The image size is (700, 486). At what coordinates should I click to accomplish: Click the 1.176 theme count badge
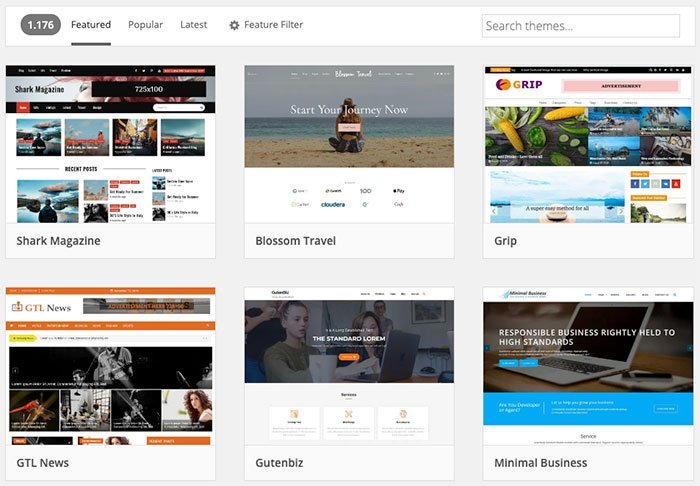[41, 25]
